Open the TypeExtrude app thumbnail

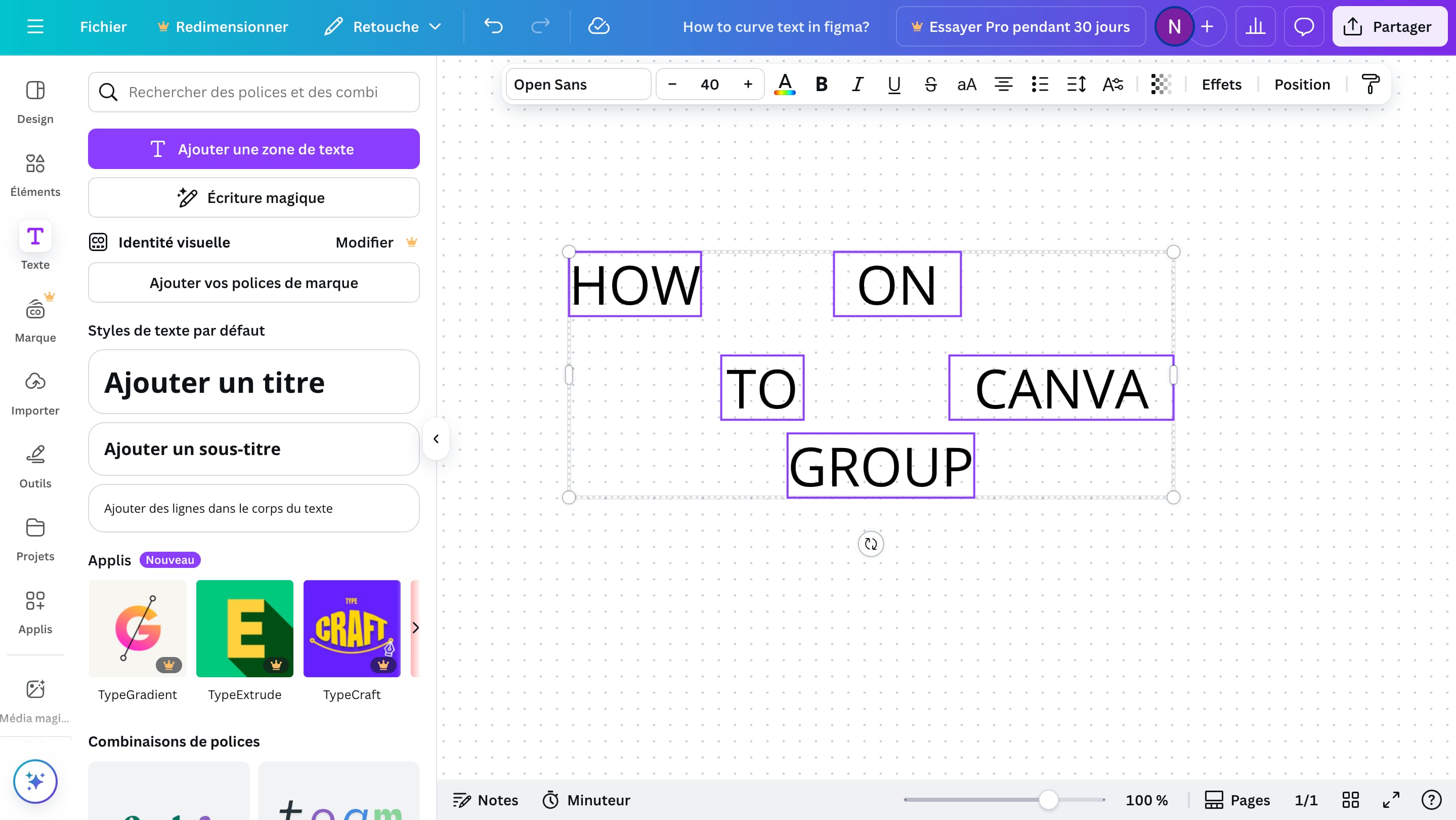point(244,628)
